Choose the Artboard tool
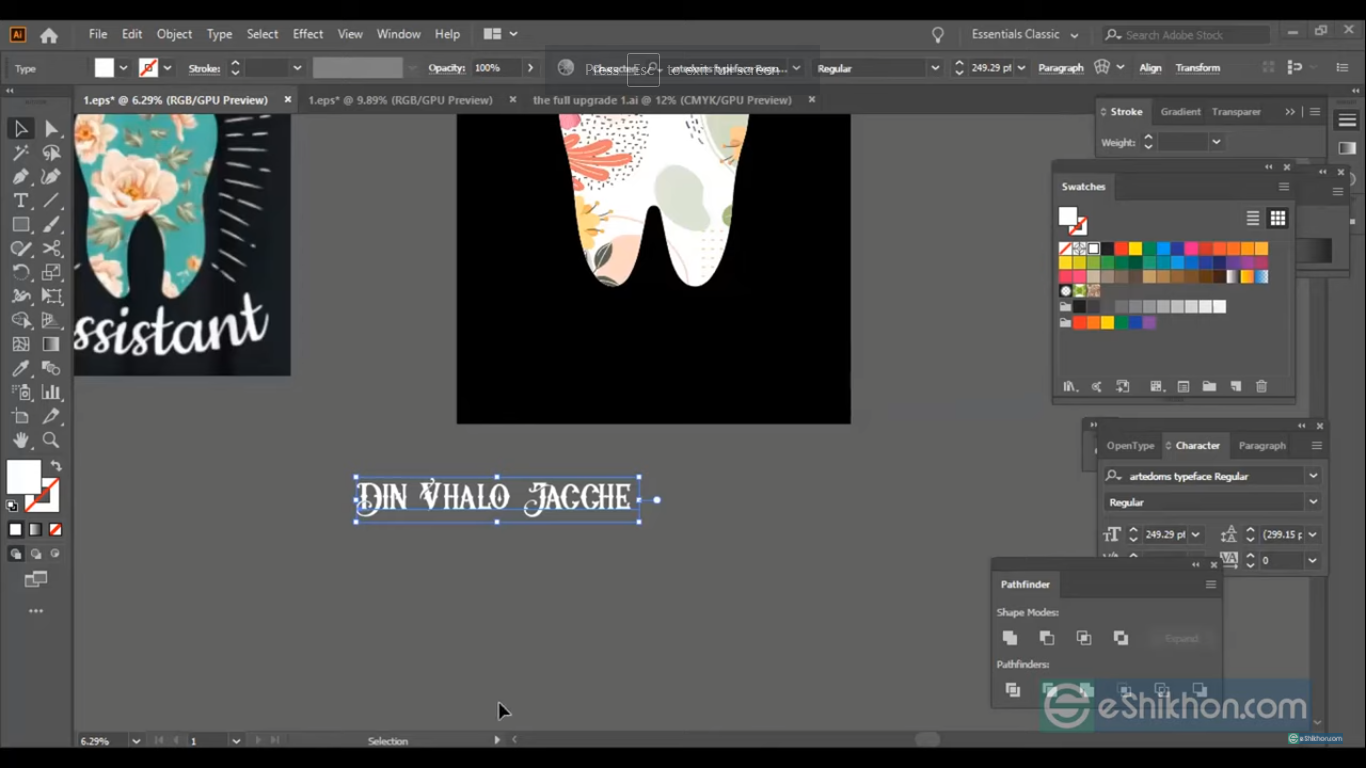Viewport: 1366px width, 768px height. coord(20,416)
